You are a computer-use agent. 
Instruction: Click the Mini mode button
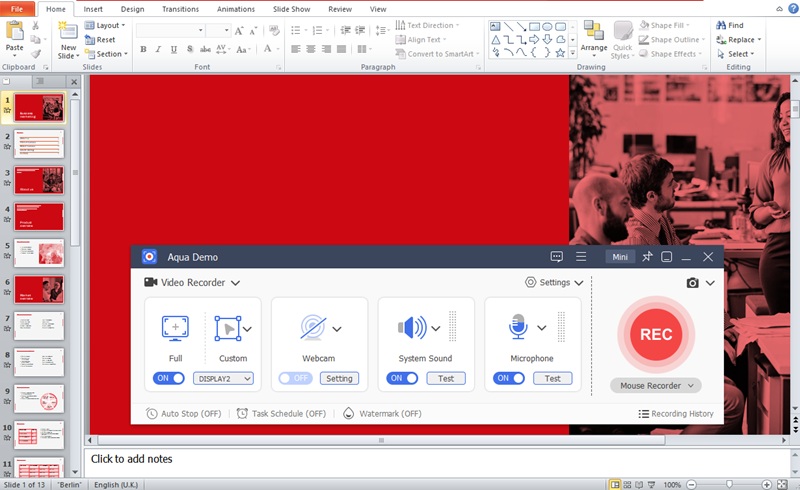(x=620, y=257)
